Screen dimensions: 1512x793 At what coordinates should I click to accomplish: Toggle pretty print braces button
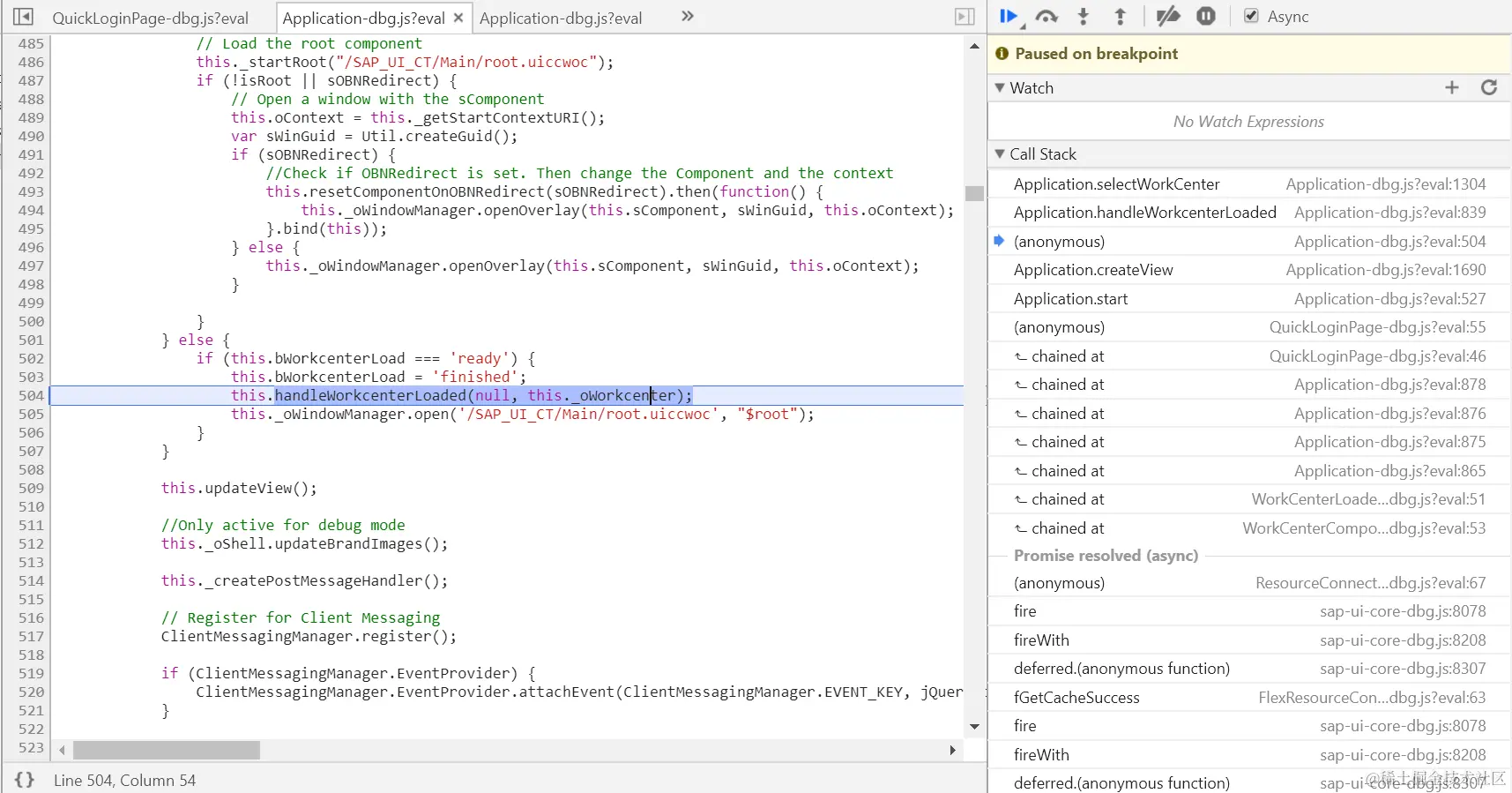(25, 780)
